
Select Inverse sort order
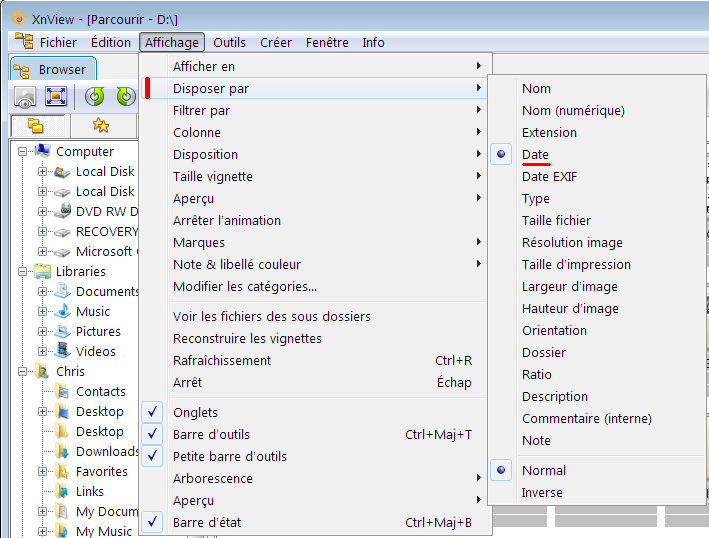(x=597, y=492)
